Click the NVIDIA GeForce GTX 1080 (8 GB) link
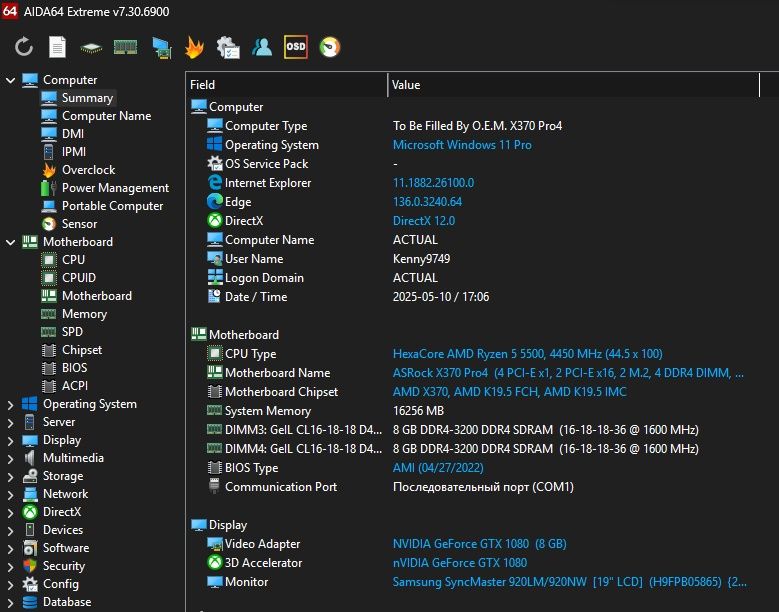This screenshot has height=612, width=779. [479, 544]
